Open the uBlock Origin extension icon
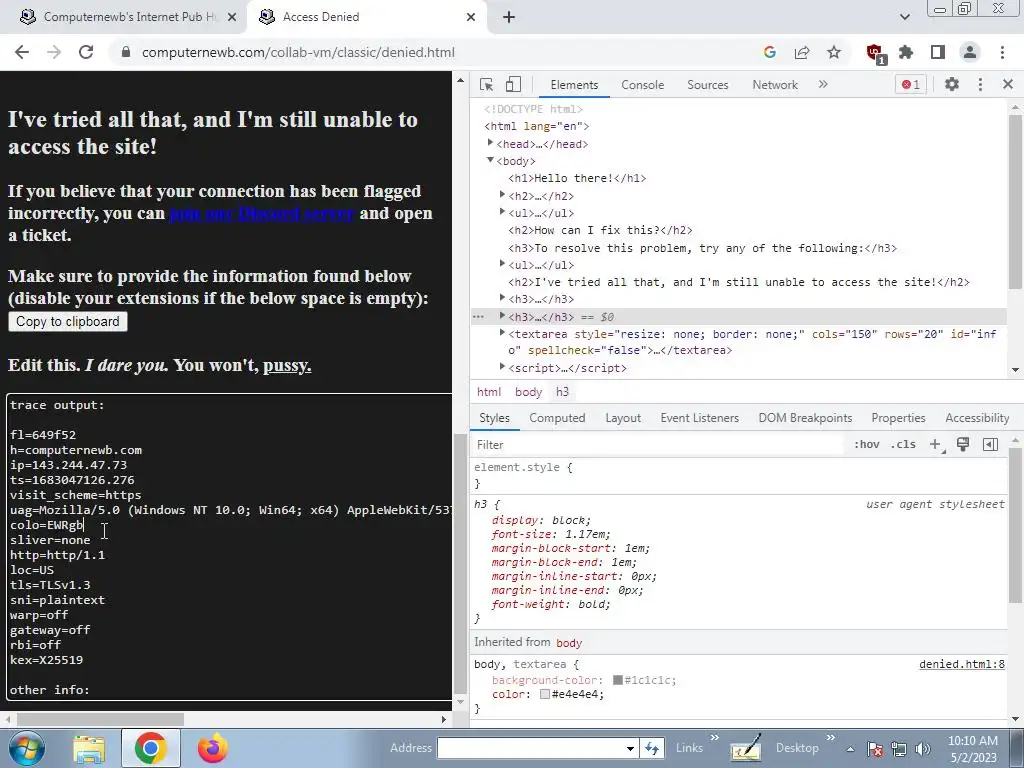 [875, 53]
